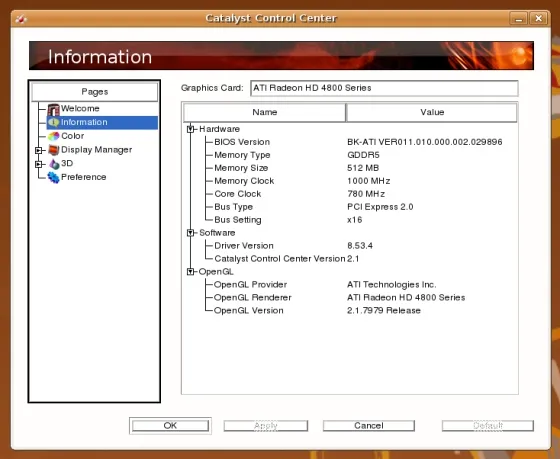
Task: Select the Memory Size row
Action: [241, 168]
